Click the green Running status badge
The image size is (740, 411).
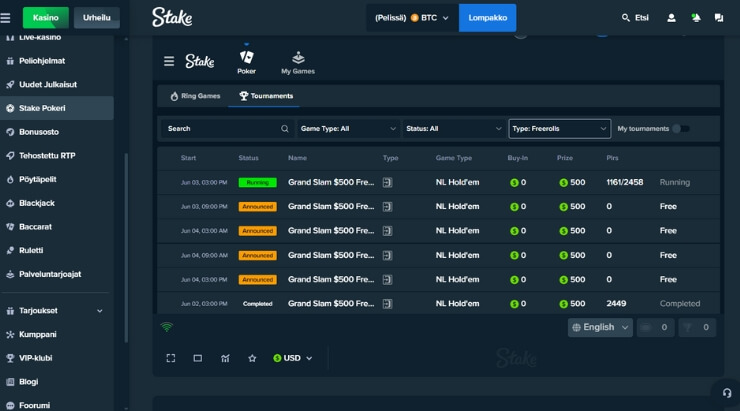(x=258, y=182)
